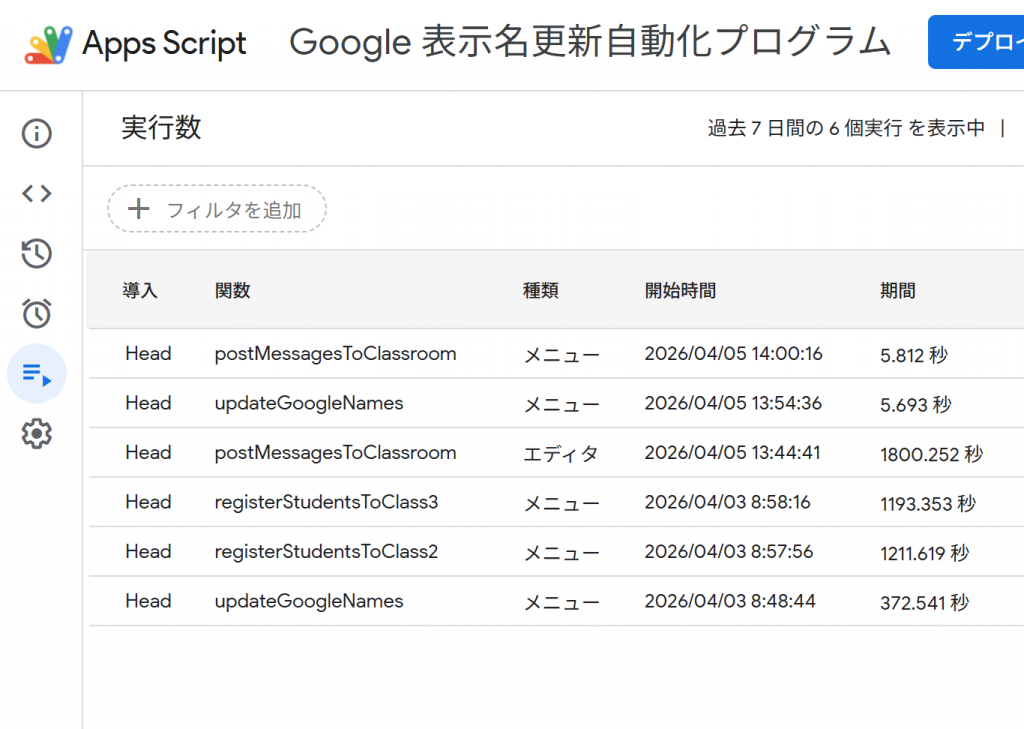Open Project Settings gear icon
Screen dimensions: 1024x729
click(x=37, y=434)
